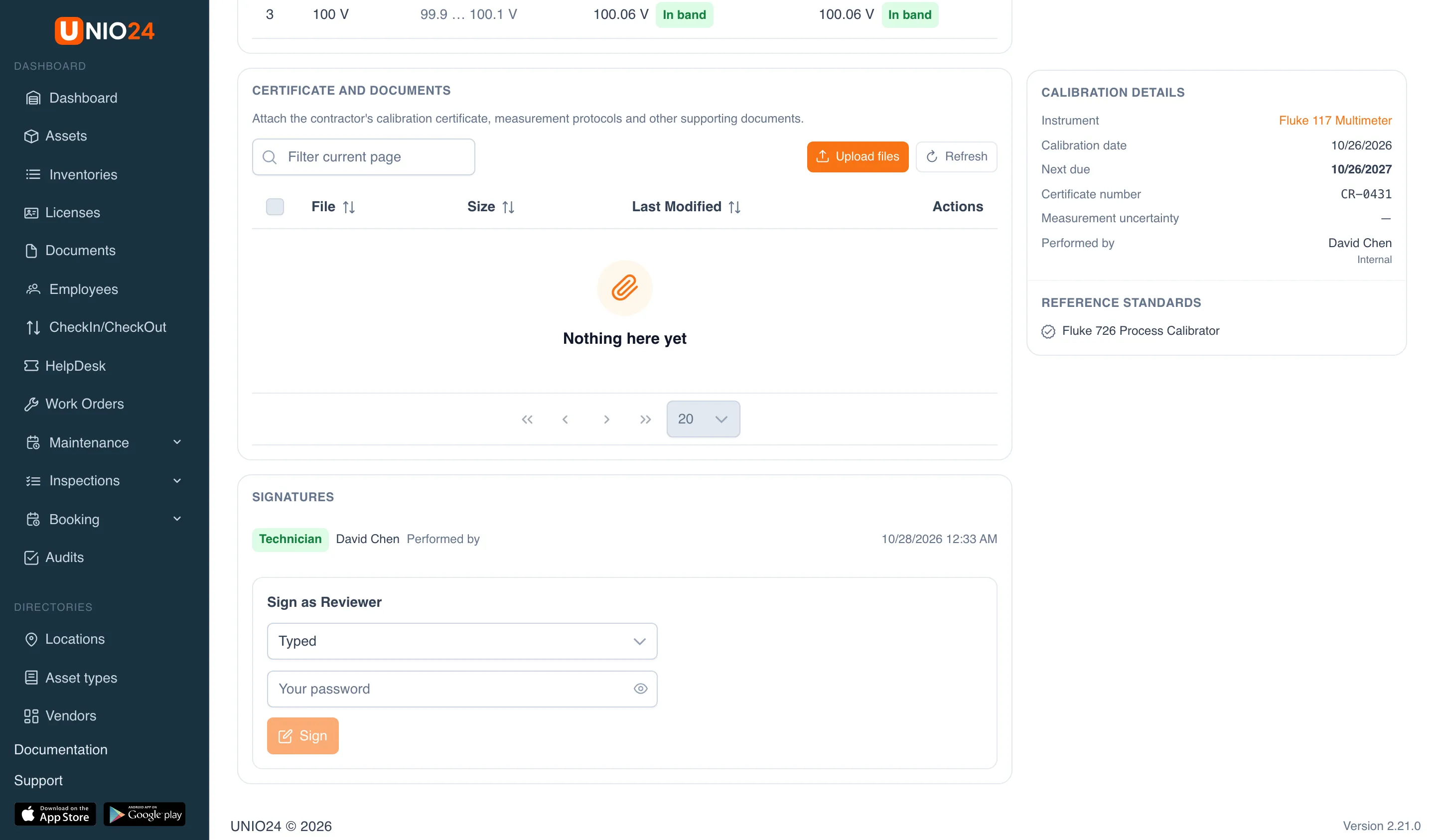Open Documents in sidebar

coord(71,251)
